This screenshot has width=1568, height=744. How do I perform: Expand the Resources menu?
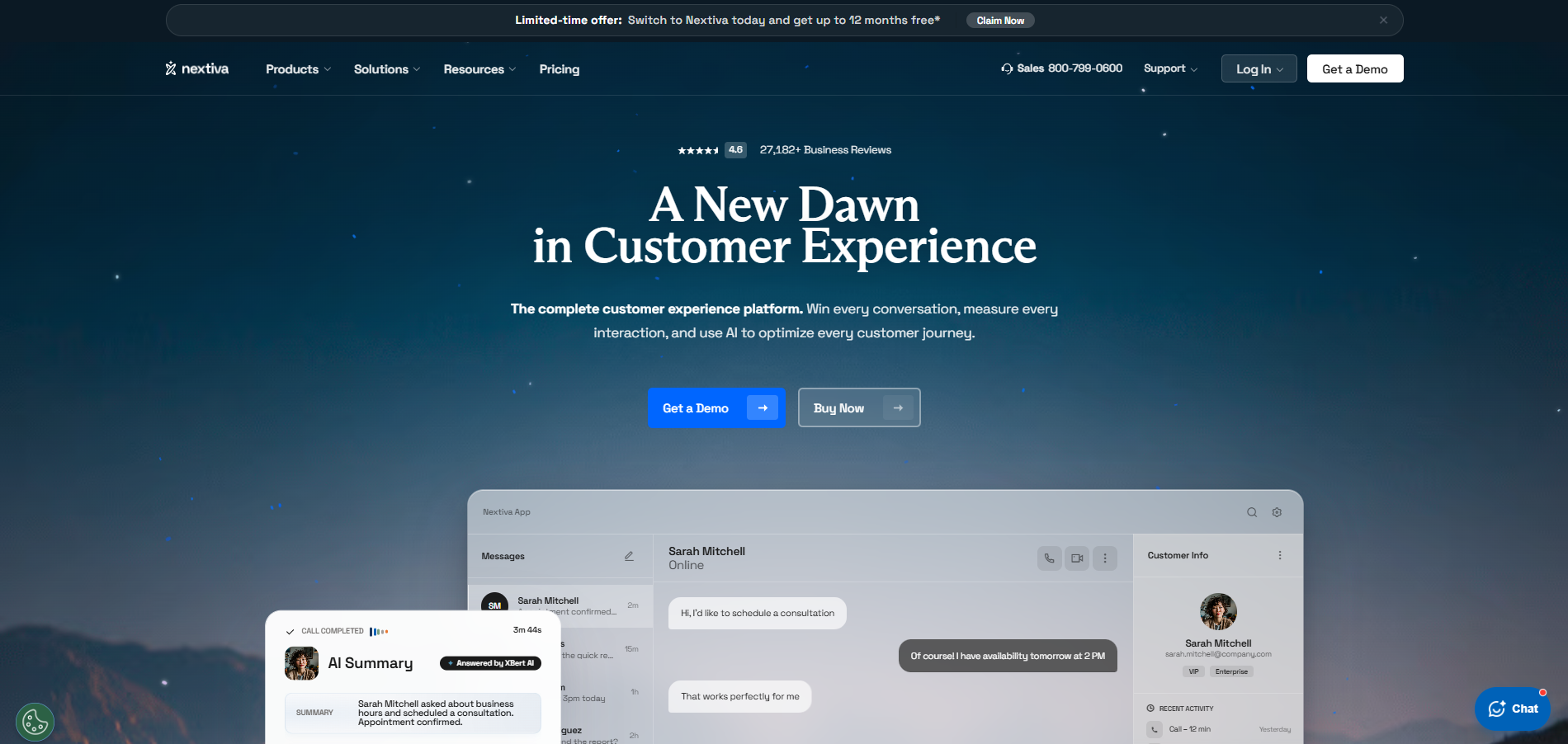point(479,69)
